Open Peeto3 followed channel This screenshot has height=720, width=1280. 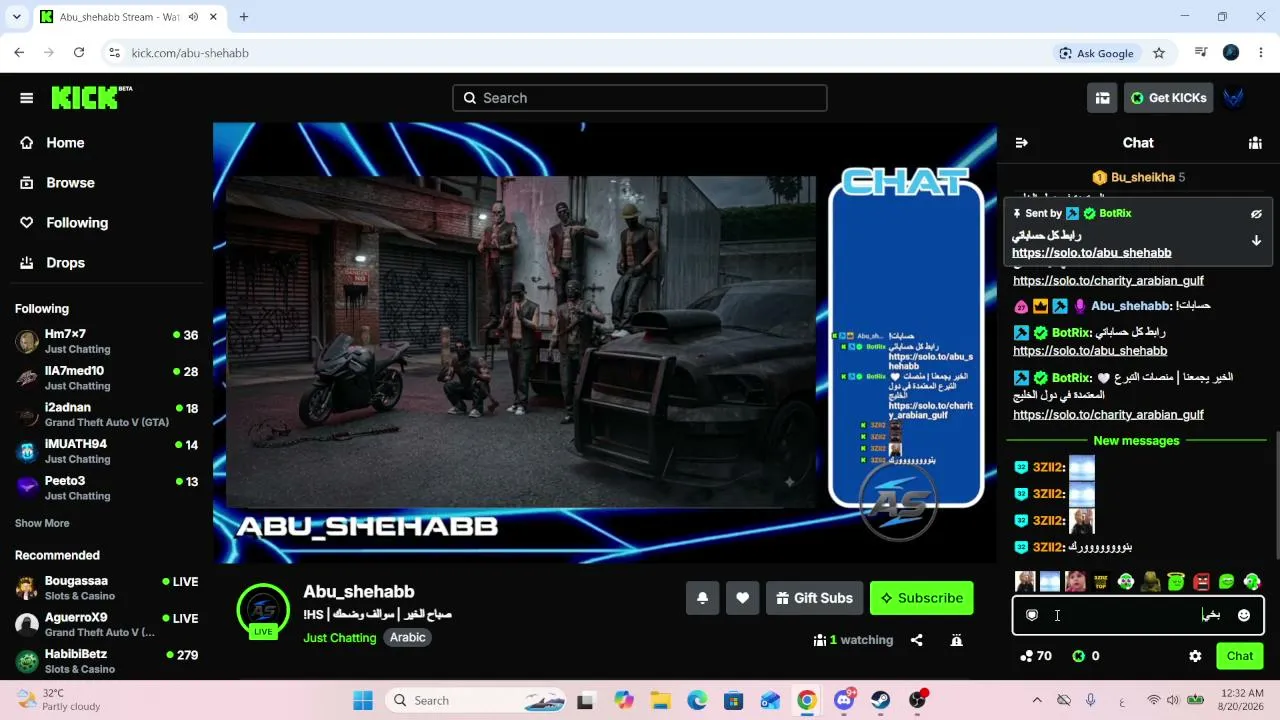point(106,488)
